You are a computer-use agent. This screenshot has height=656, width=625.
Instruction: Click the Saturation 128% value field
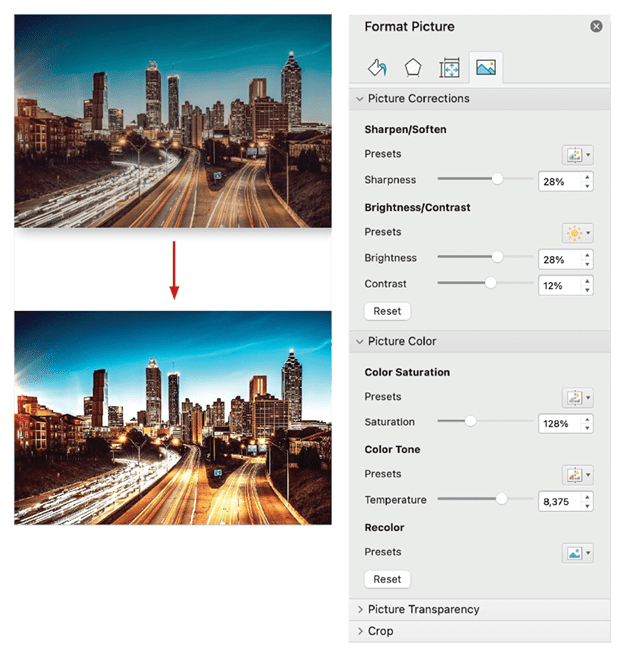tap(560, 424)
